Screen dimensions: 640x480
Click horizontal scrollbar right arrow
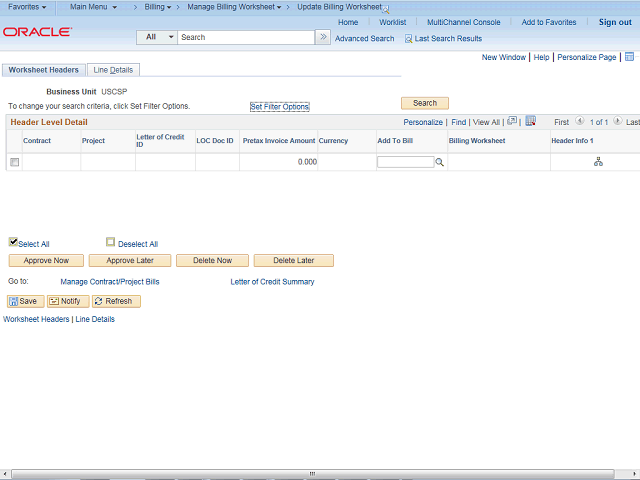(633, 474)
